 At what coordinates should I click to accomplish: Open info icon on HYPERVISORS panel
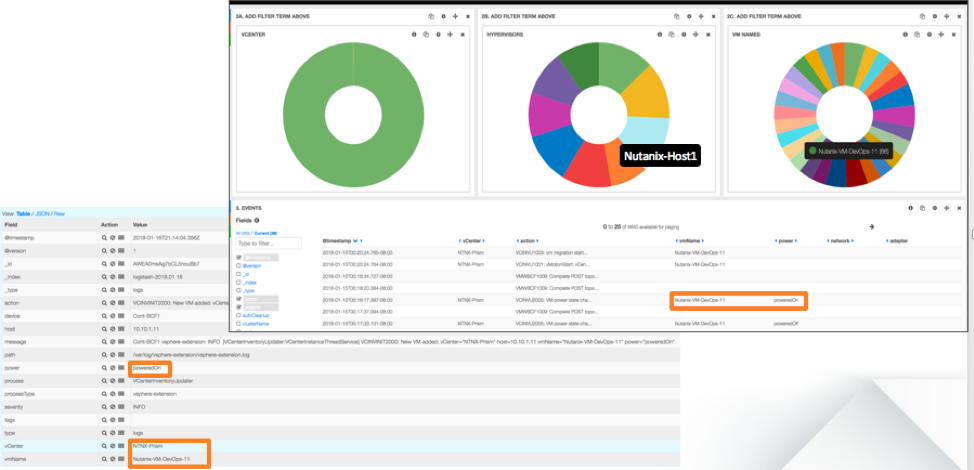(660, 35)
